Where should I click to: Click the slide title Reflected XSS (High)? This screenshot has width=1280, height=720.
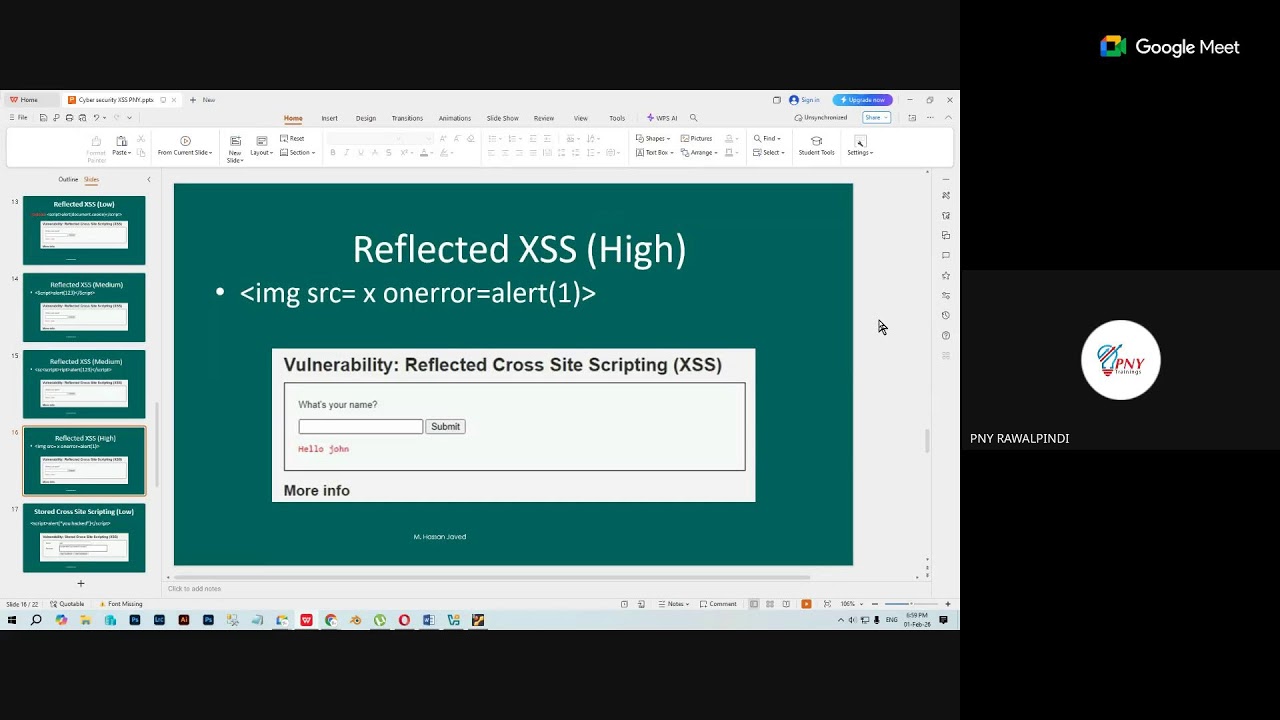(x=519, y=250)
